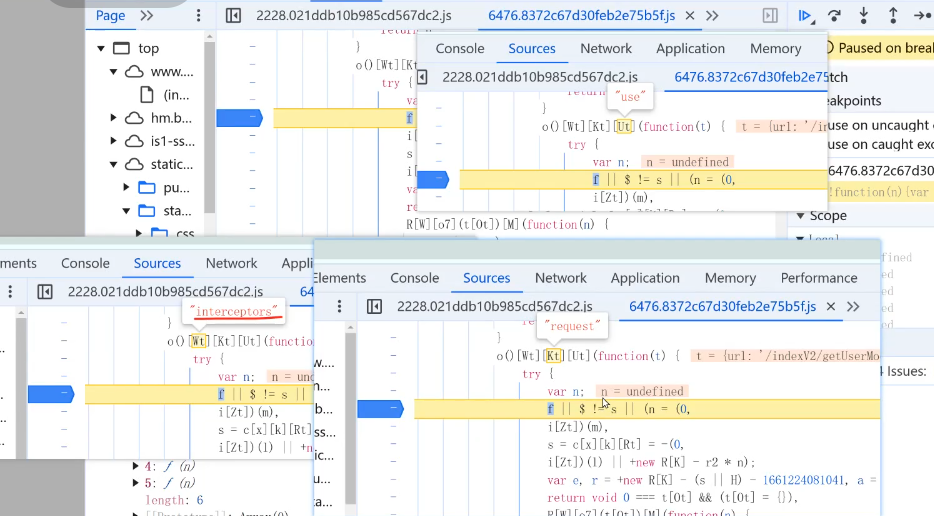Close 6476 file tab in top main window
The width and height of the screenshot is (934, 516).
(690, 15)
